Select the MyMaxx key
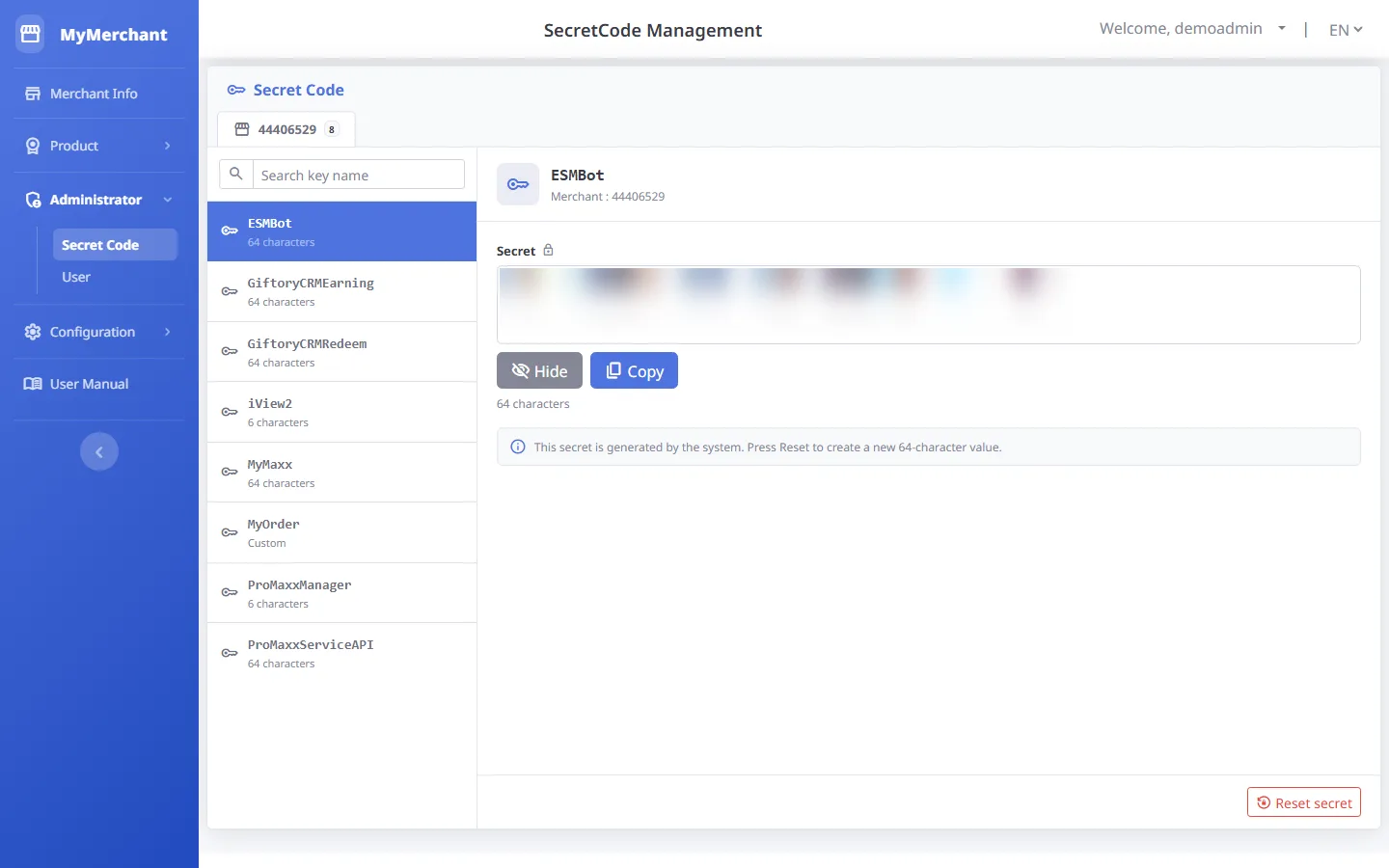 [x=341, y=473]
